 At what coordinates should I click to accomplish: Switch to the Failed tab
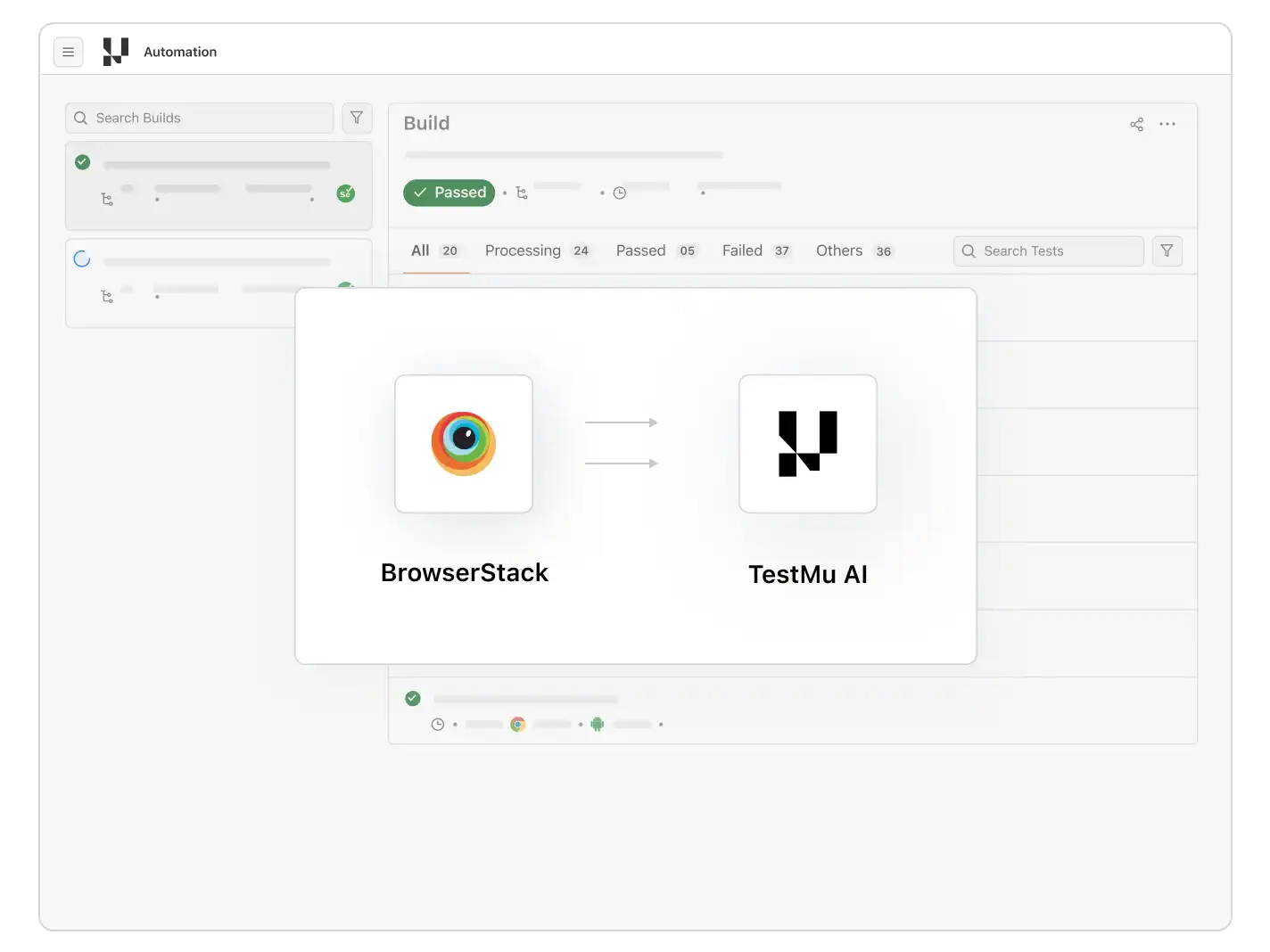[741, 250]
